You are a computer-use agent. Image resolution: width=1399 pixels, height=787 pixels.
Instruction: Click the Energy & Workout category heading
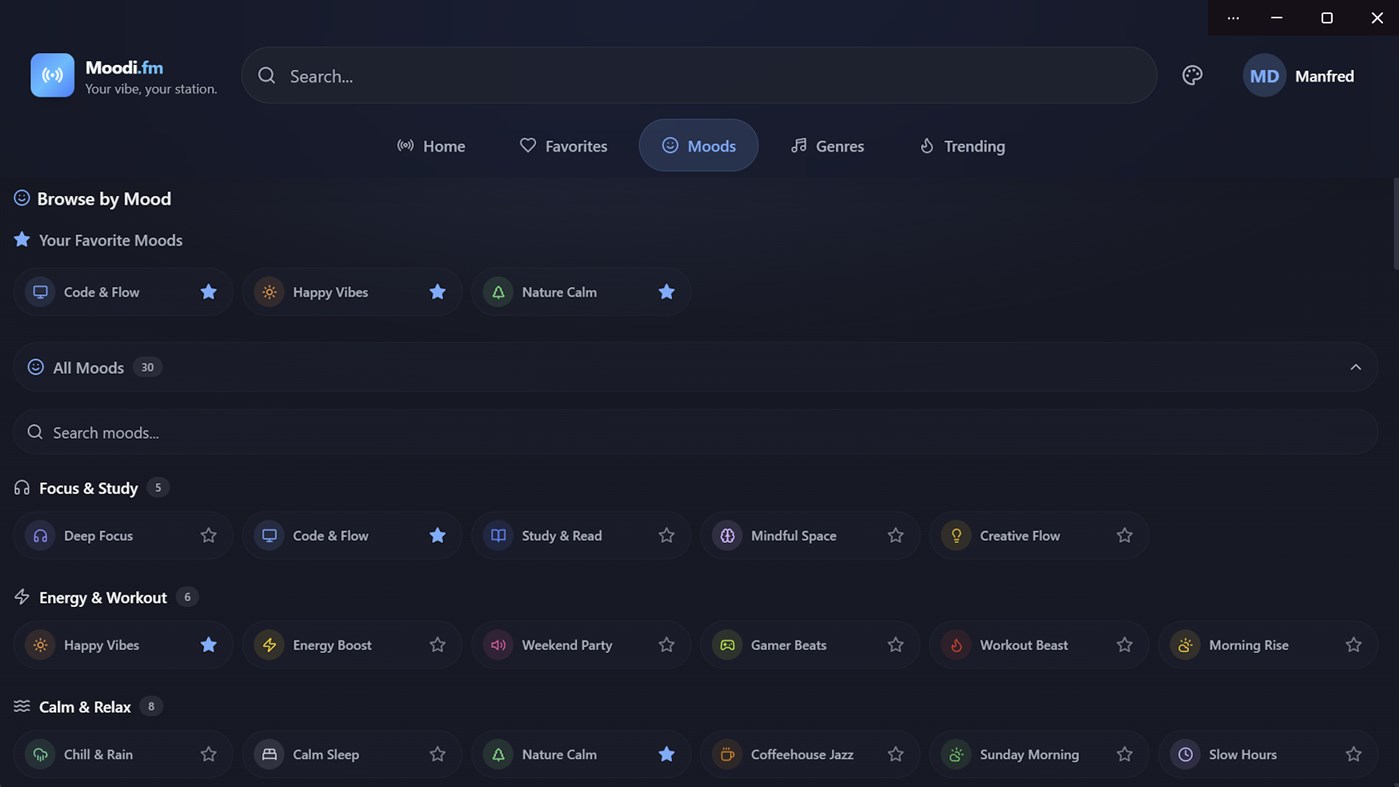pos(103,597)
